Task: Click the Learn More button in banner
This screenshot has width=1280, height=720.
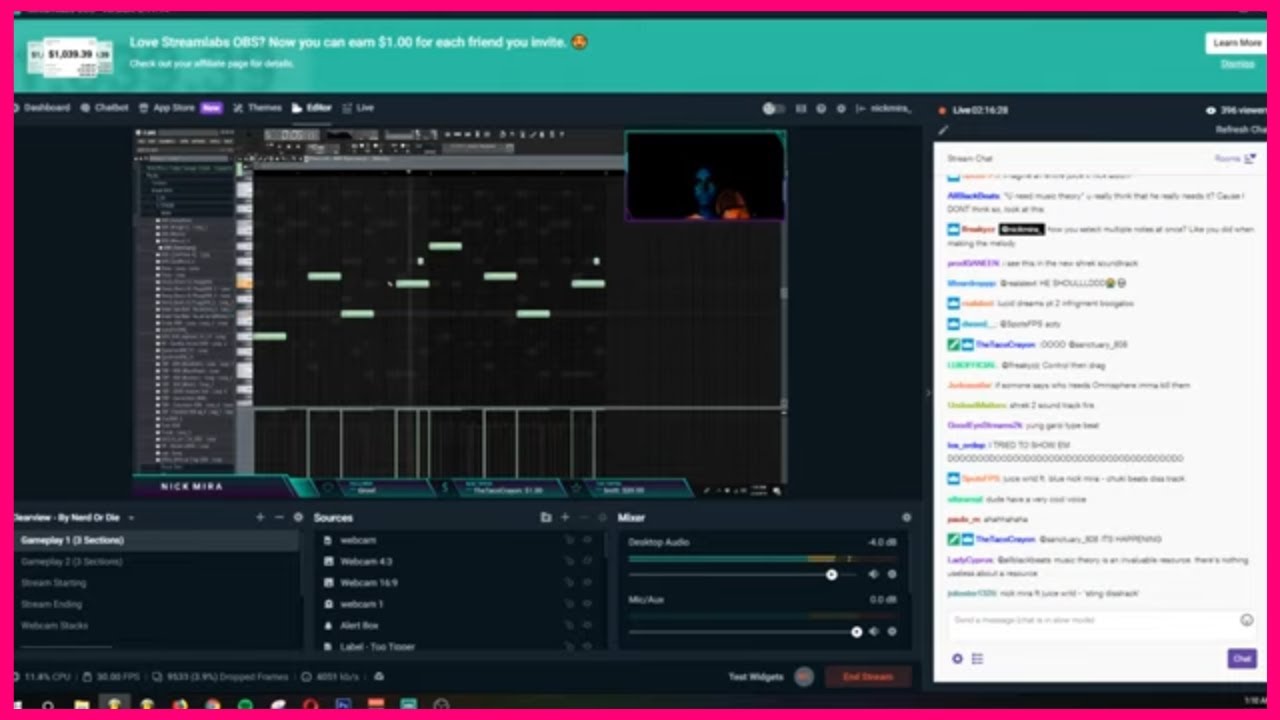Action: pyautogui.click(x=1237, y=43)
